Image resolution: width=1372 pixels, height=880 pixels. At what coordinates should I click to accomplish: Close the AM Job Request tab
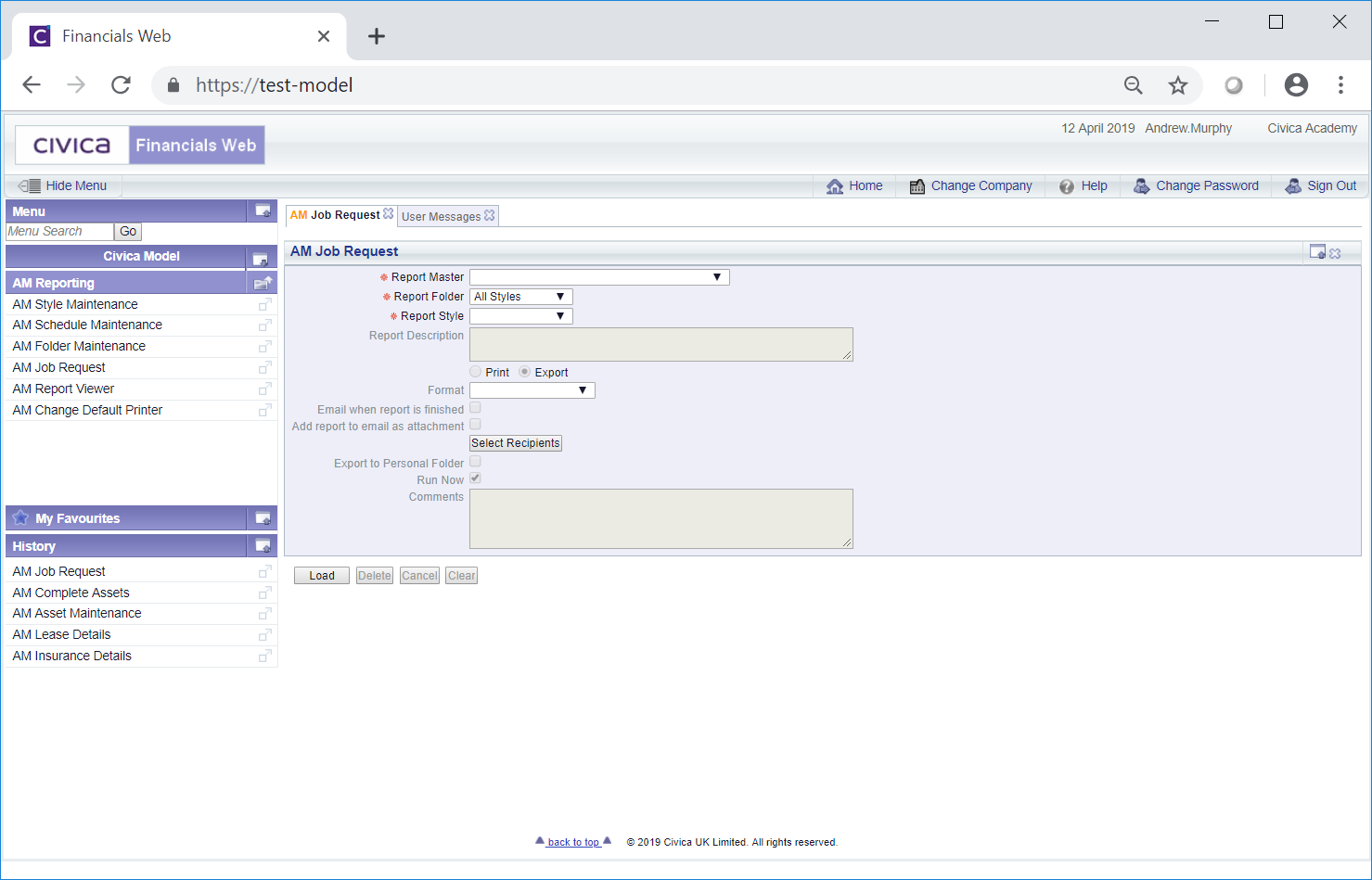pyautogui.click(x=389, y=214)
